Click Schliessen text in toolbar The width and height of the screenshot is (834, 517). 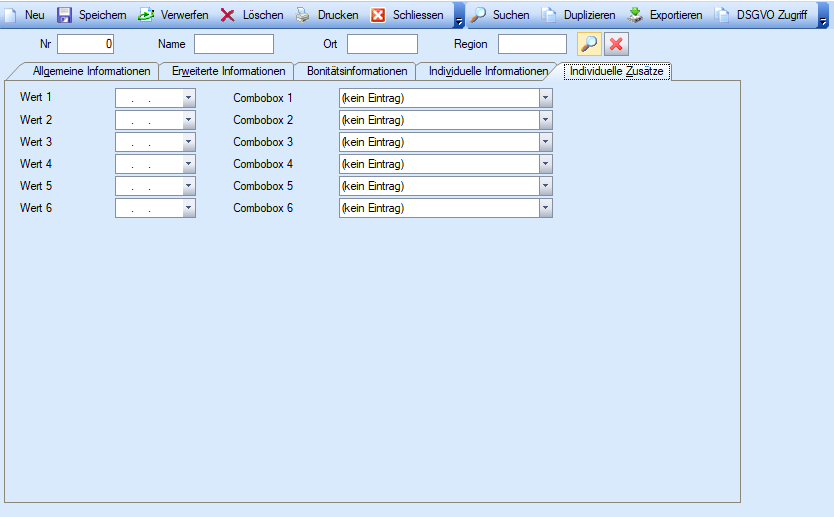click(x=418, y=15)
